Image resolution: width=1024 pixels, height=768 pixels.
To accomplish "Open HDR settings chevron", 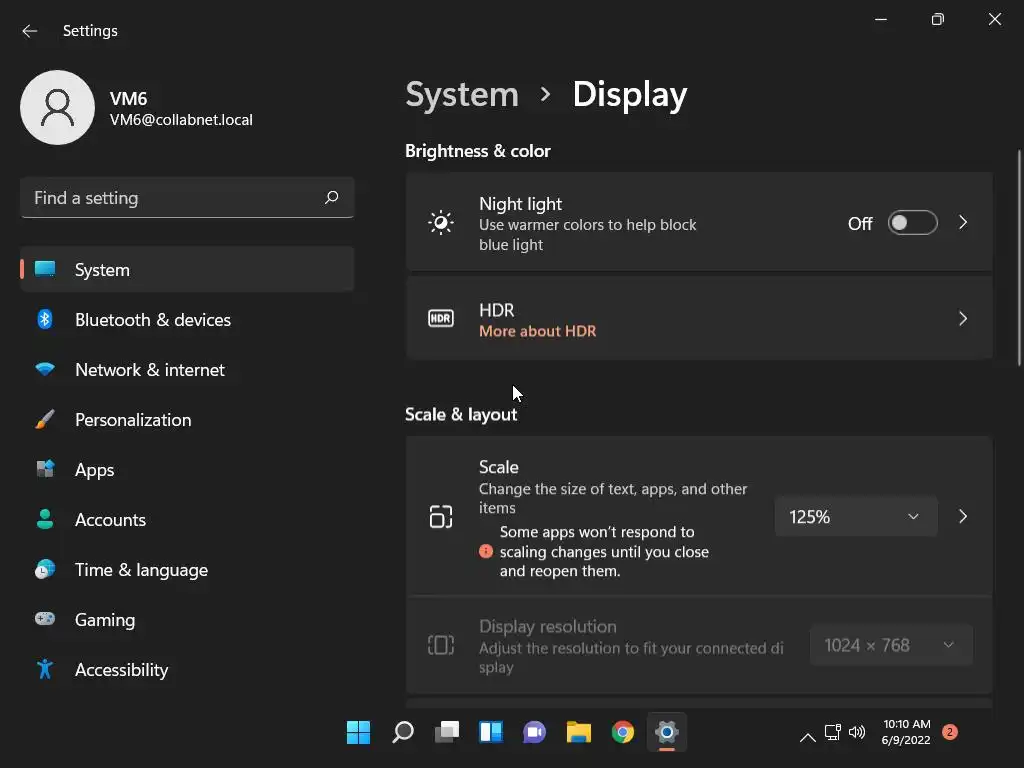I will pyautogui.click(x=963, y=319).
